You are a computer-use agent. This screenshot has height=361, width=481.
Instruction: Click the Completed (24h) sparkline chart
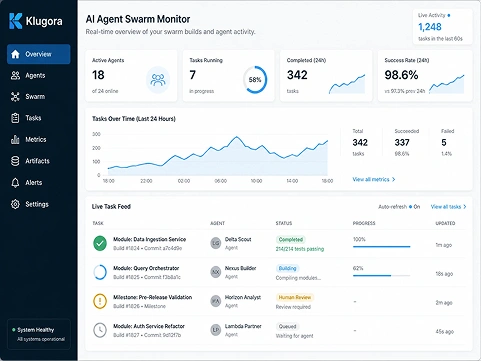point(347,84)
